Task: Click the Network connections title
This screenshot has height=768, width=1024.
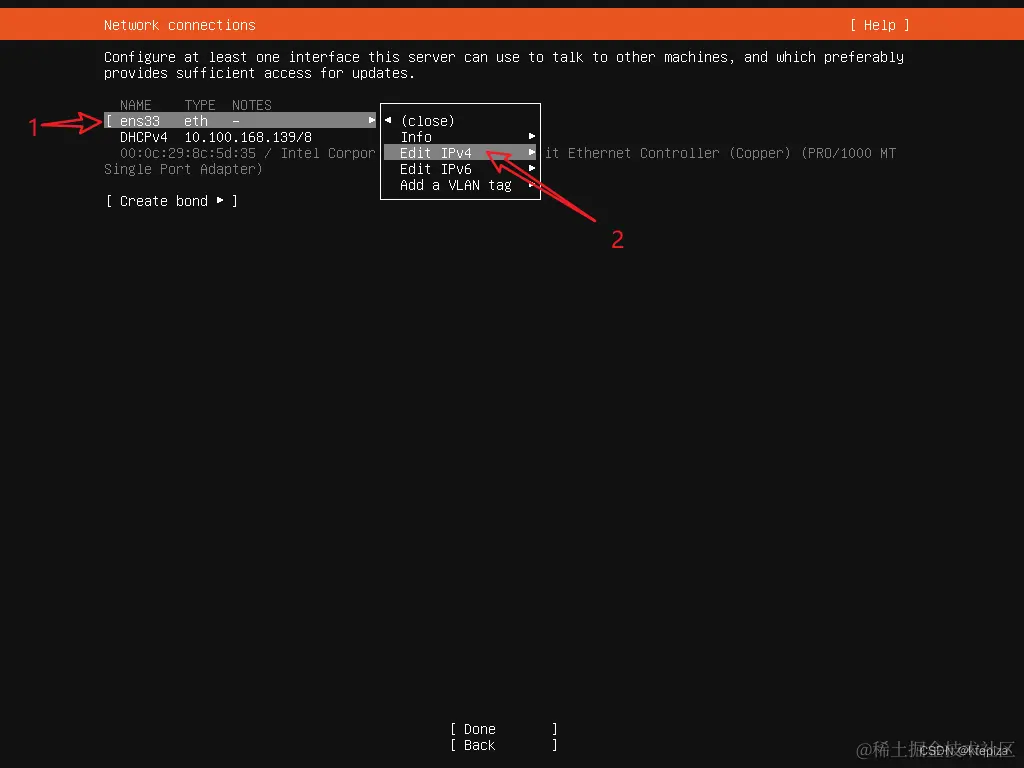Action: 180,25
